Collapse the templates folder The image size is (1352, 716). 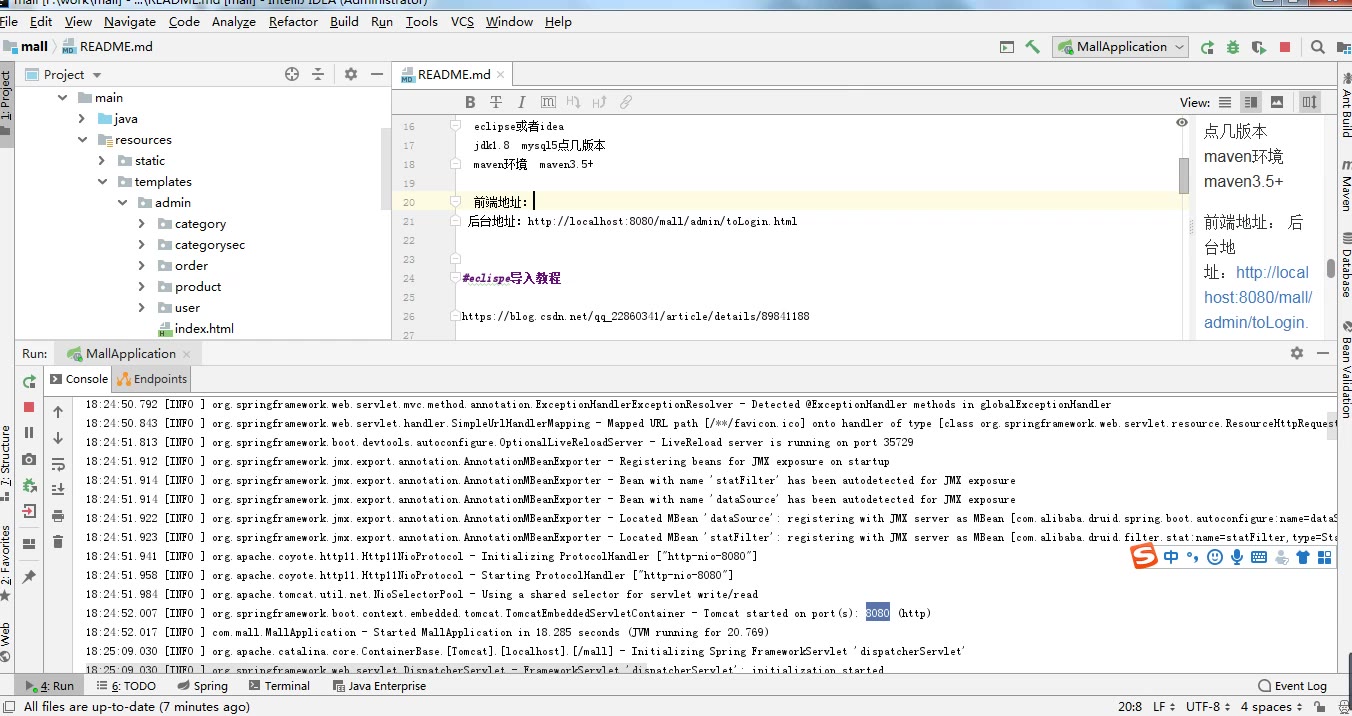[x=102, y=182]
